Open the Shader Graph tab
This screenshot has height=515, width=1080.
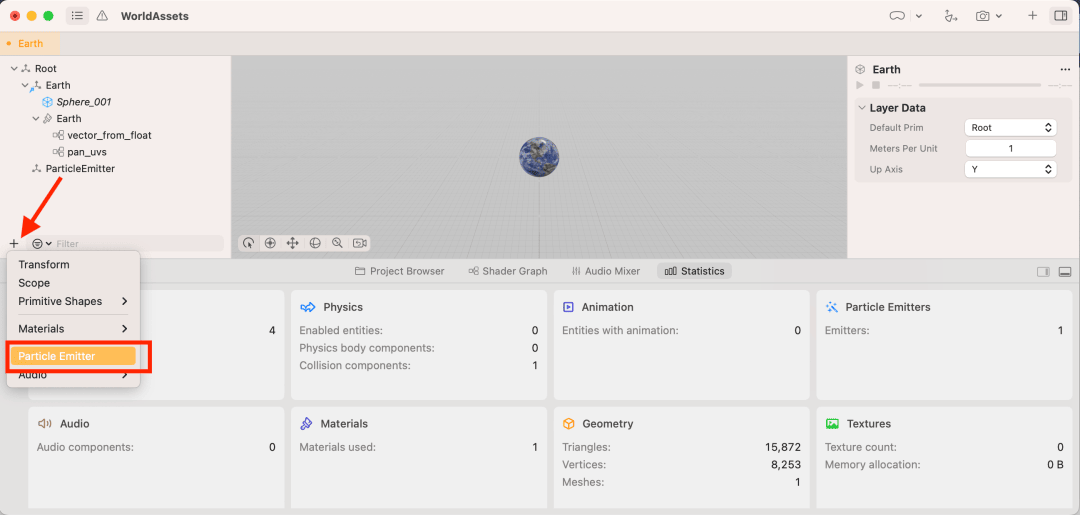point(508,271)
